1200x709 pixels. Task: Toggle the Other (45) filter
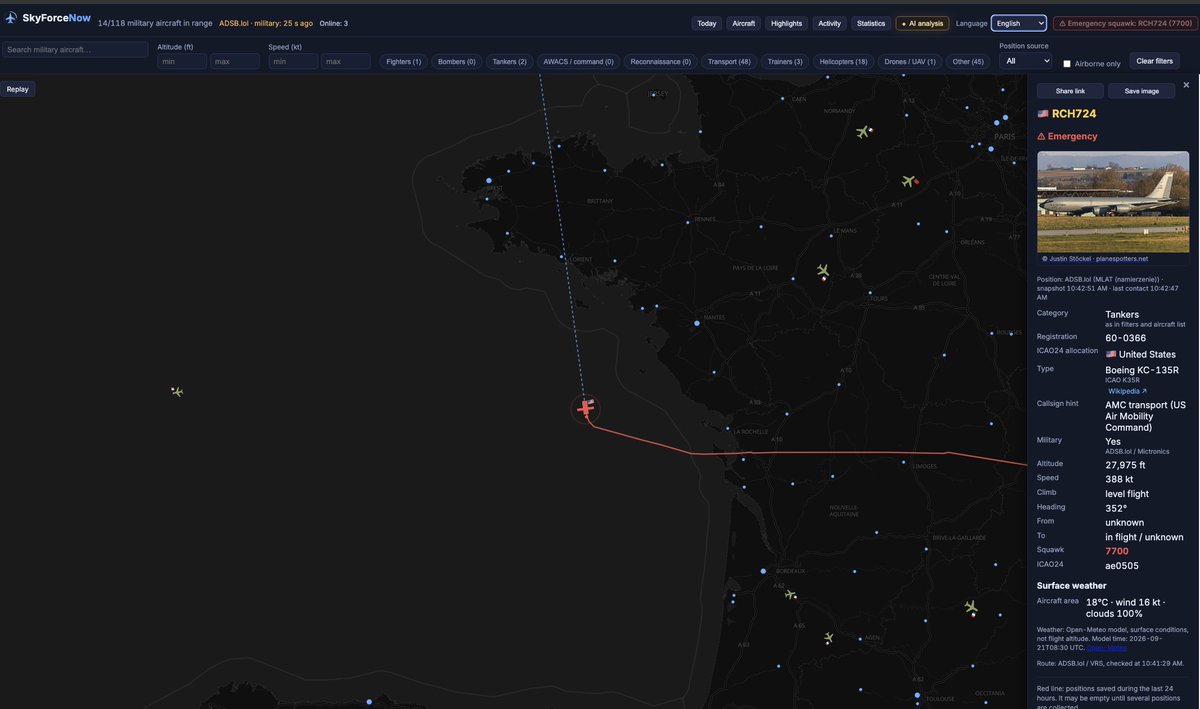(968, 62)
